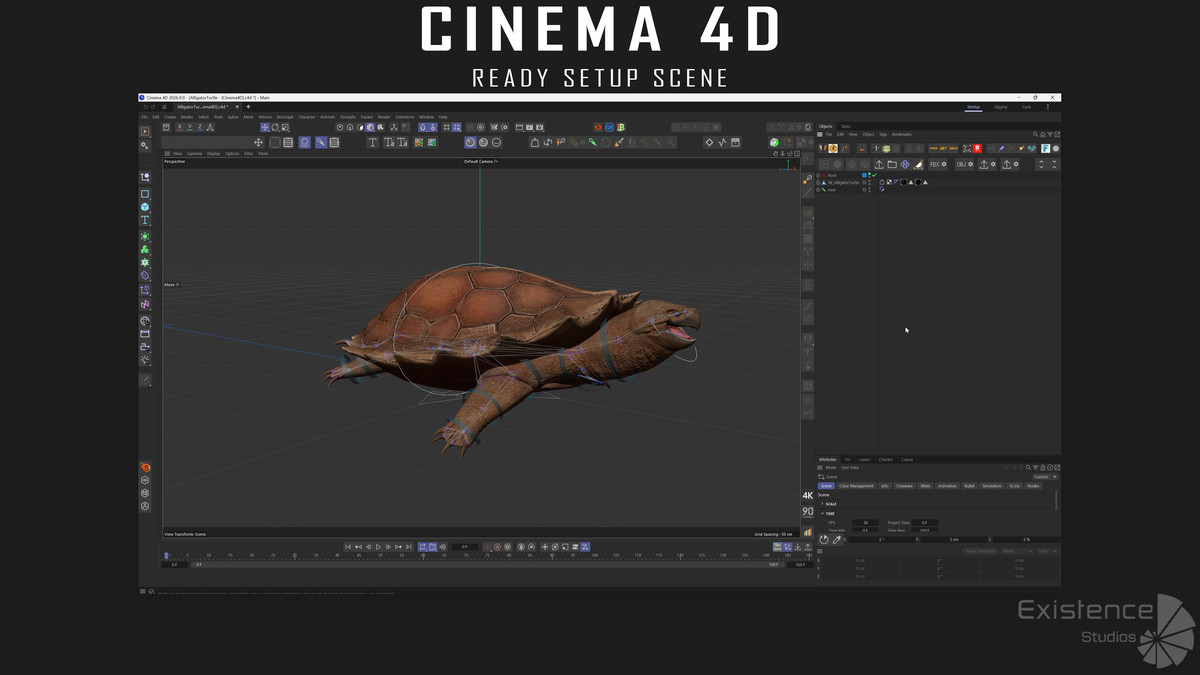
Task: Toggle visibility dots of lowercase root joint
Action: click(869, 190)
